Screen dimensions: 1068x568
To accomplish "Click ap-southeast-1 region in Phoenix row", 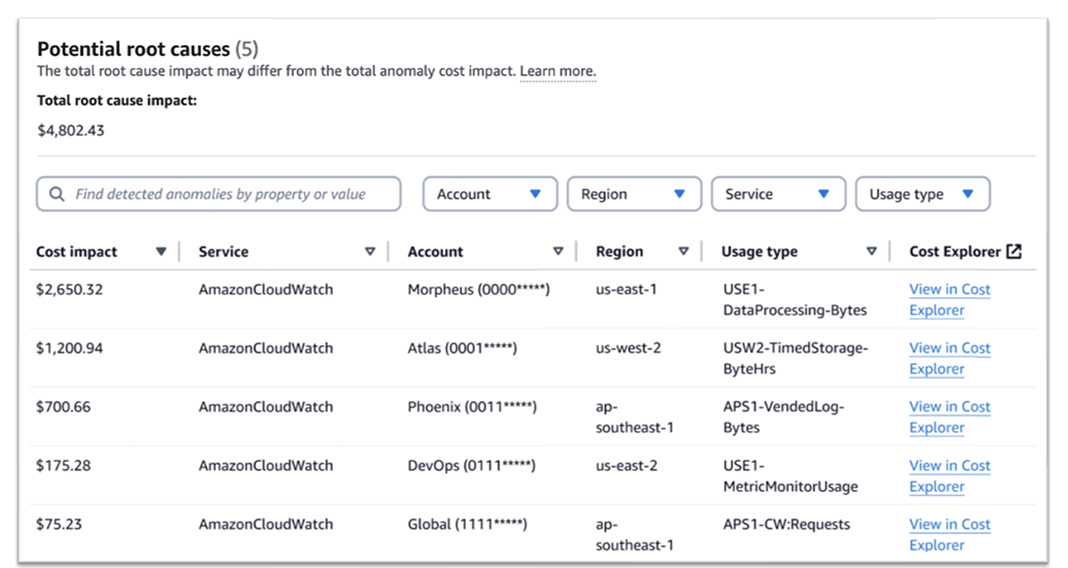I will [x=634, y=417].
